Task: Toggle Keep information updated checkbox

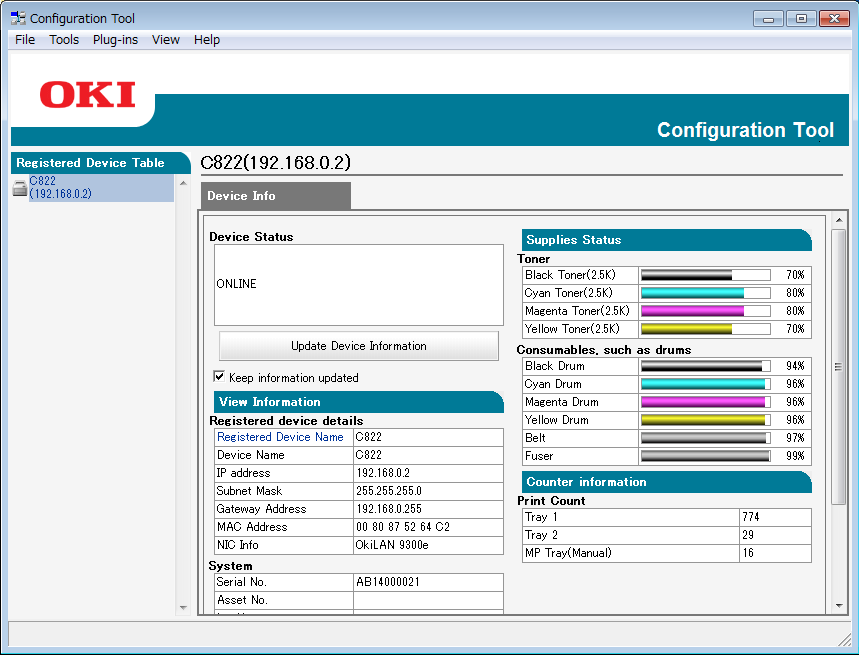Action: click(219, 377)
